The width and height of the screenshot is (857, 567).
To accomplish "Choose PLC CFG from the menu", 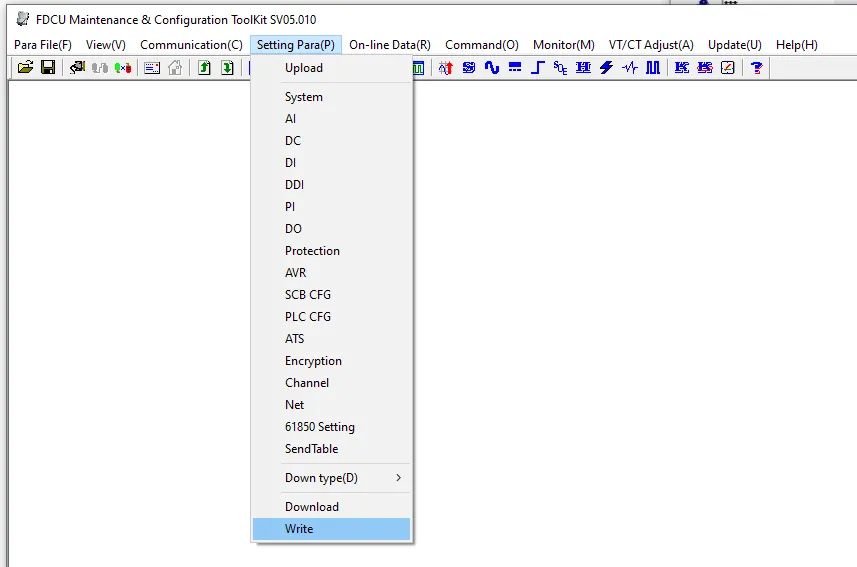I will pos(331,317).
